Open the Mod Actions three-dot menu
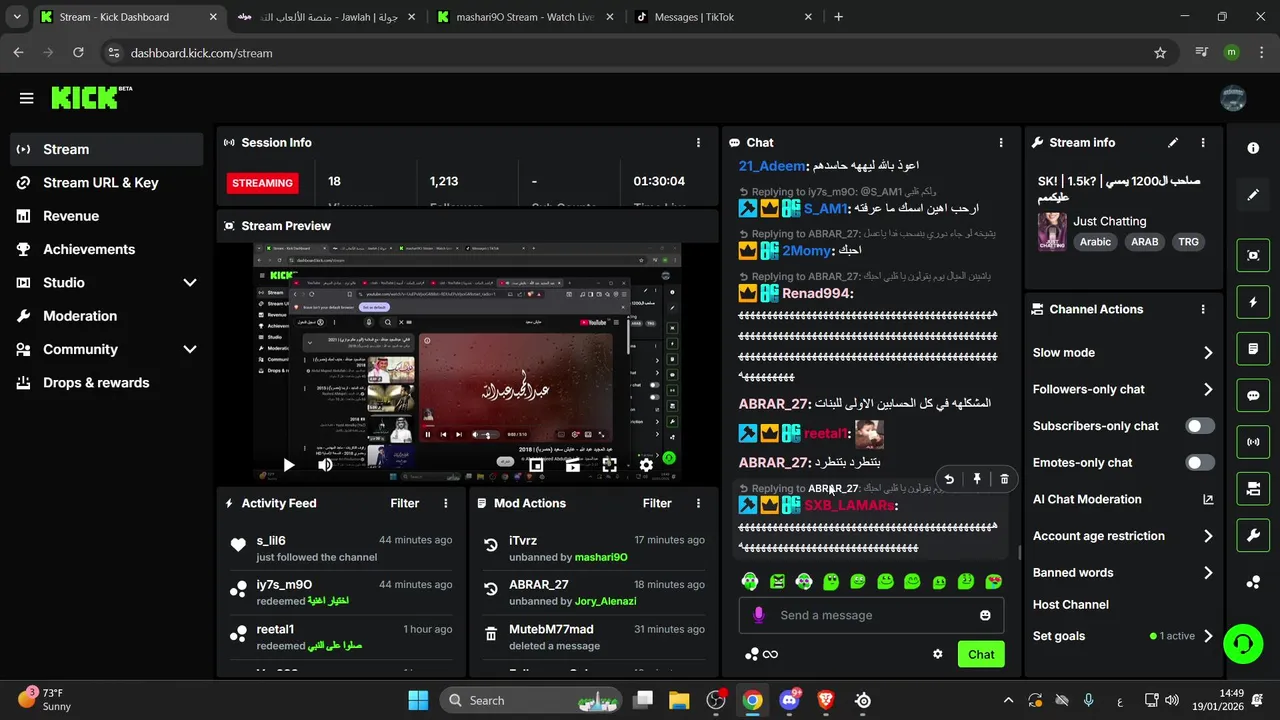The width and height of the screenshot is (1280, 720). 698,504
